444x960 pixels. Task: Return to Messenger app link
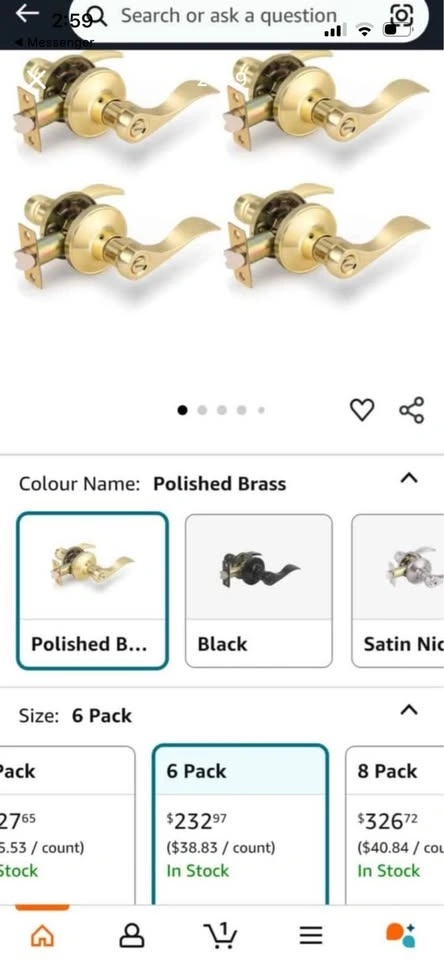point(54,42)
